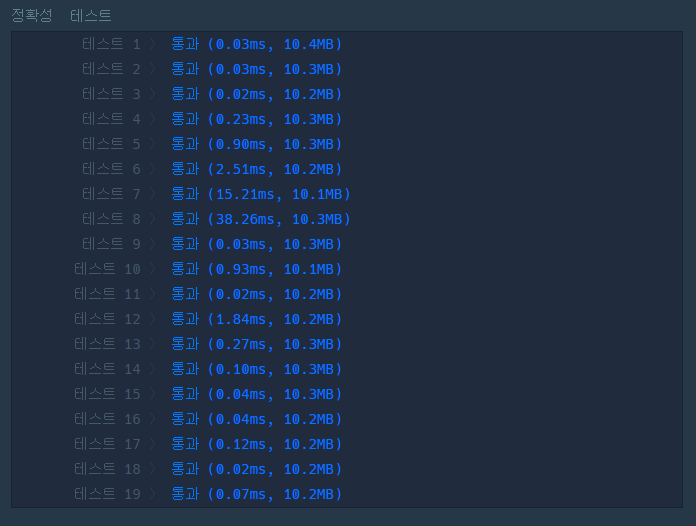696x526 pixels.
Task: Select the 테스트 2 row label
Action: [111, 69]
